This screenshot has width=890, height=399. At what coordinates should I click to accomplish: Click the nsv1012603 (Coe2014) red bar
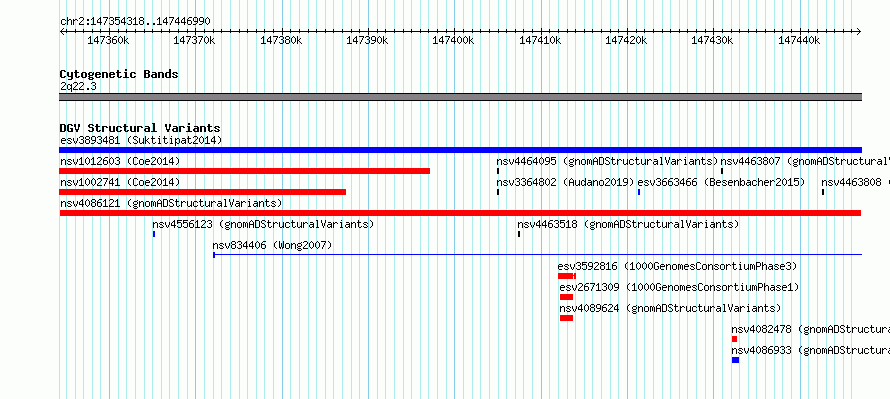tap(245, 171)
